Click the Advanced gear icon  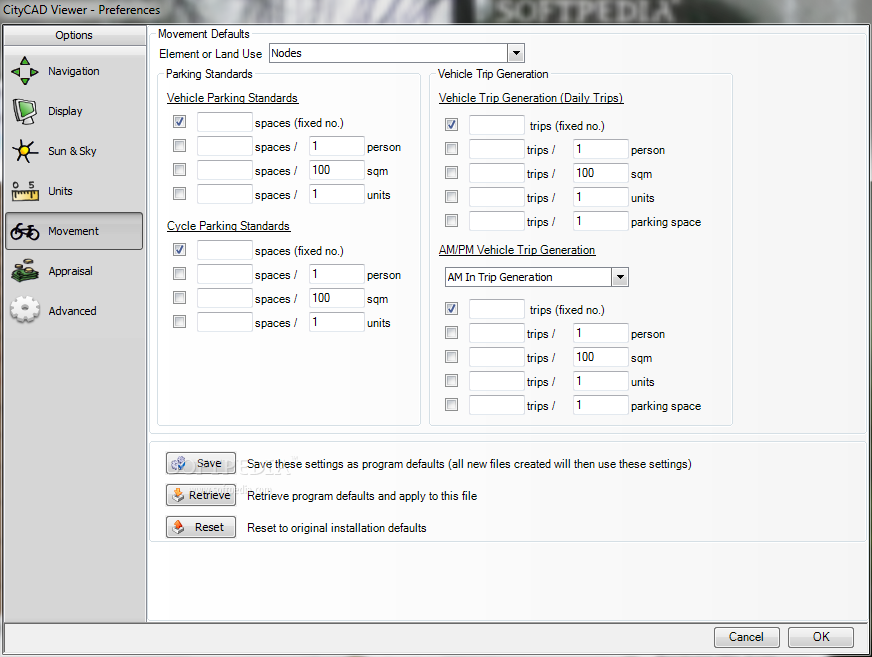pyautogui.click(x=24, y=310)
